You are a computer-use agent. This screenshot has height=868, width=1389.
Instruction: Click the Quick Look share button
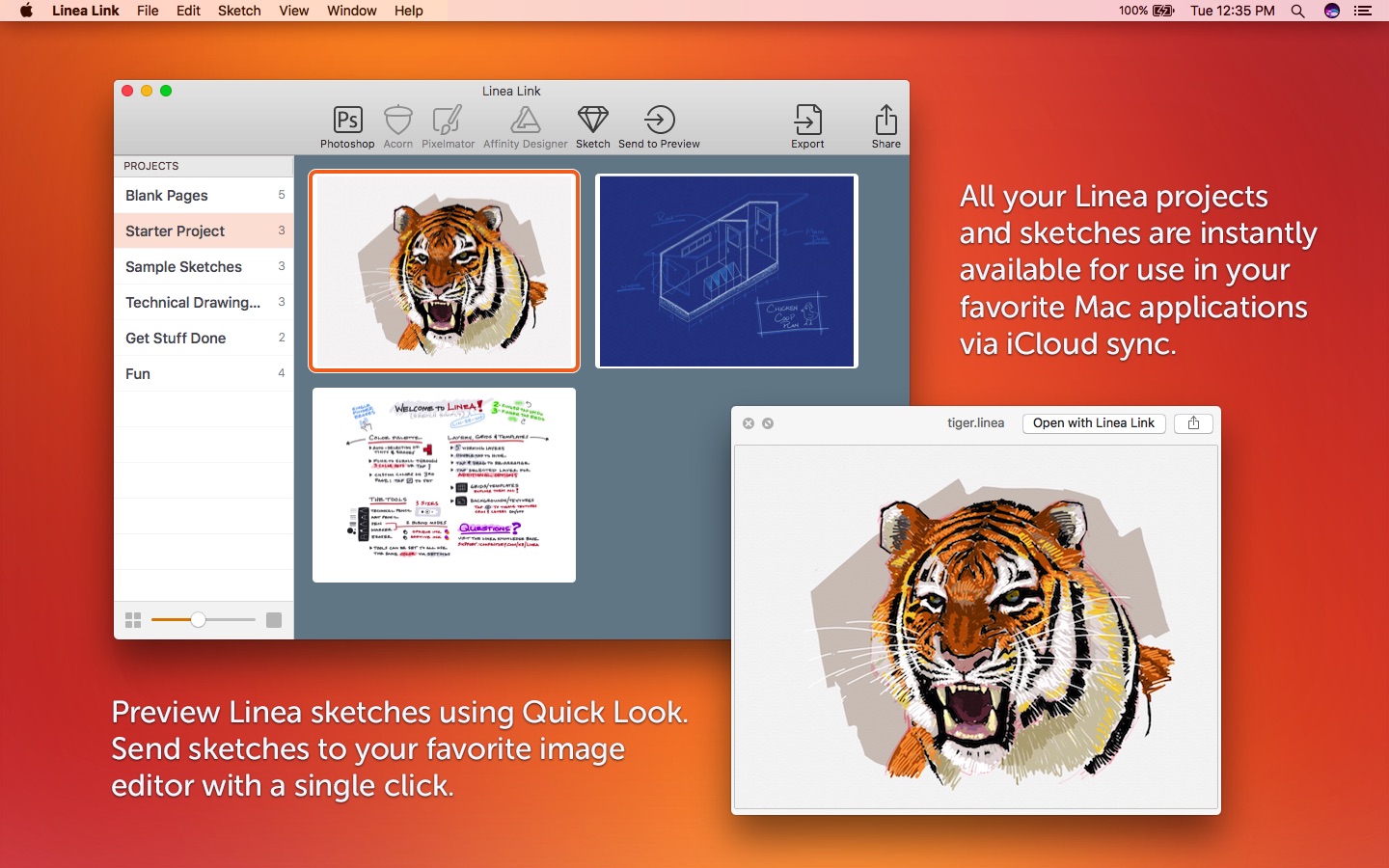tap(1193, 423)
